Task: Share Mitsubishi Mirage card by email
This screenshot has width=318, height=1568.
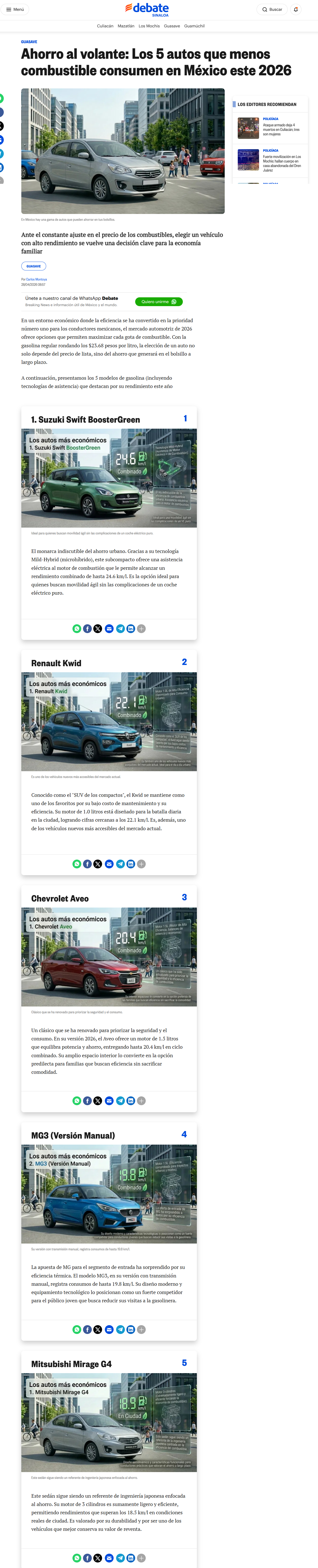Action: tap(109, 1558)
